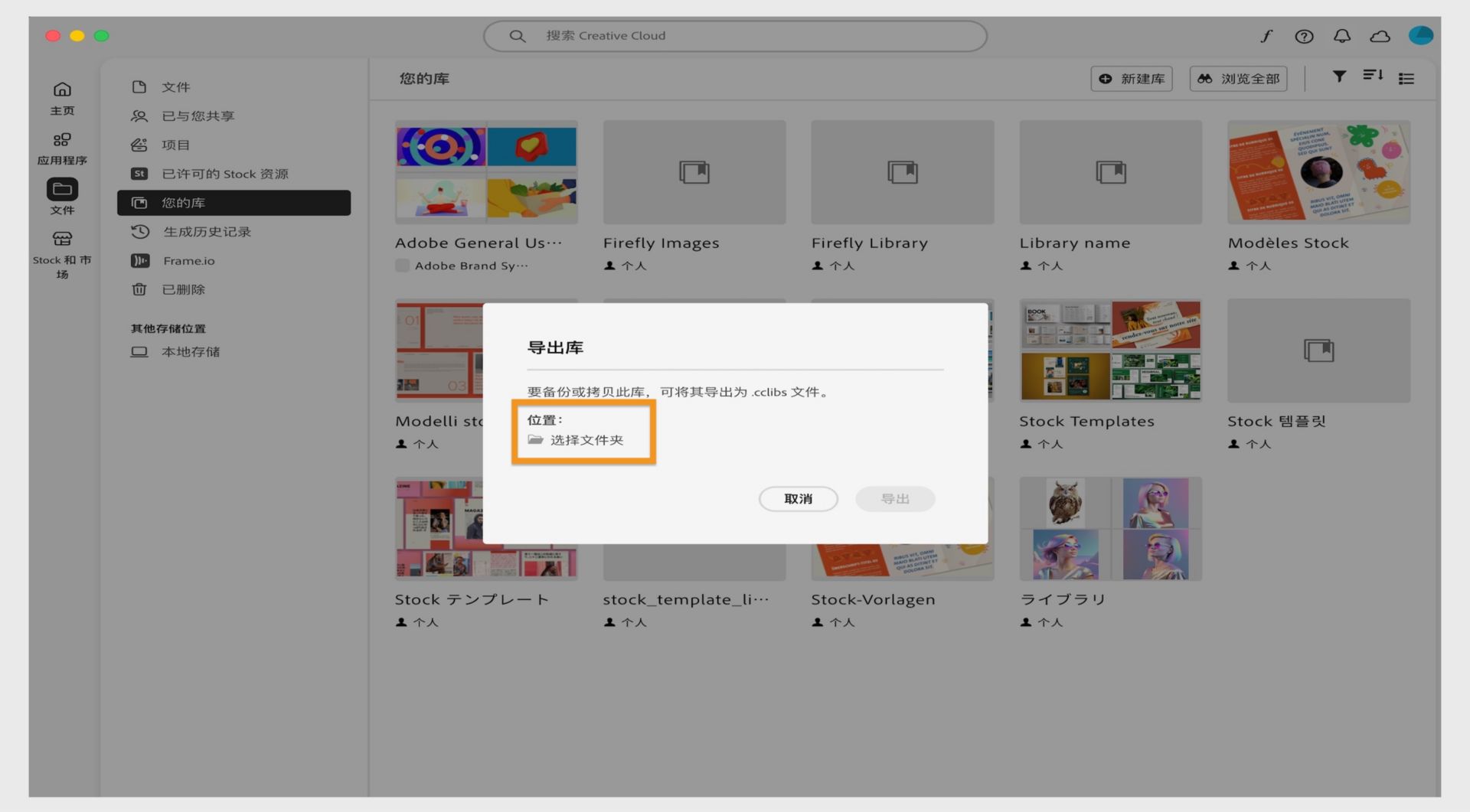Check cloud sync status icon
The width and height of the screenshot is (1470, 812).
click(x=1380, y=36)
